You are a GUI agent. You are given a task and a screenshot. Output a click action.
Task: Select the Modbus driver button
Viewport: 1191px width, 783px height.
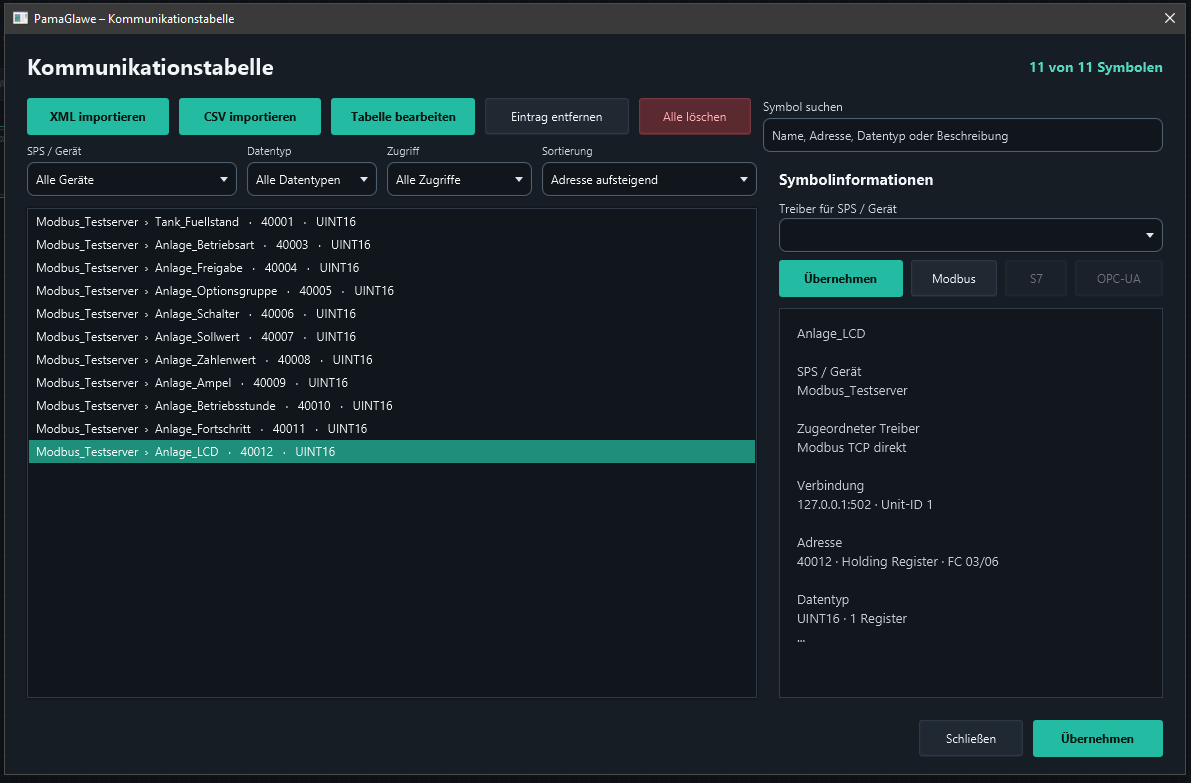click(x=953, y=279)
